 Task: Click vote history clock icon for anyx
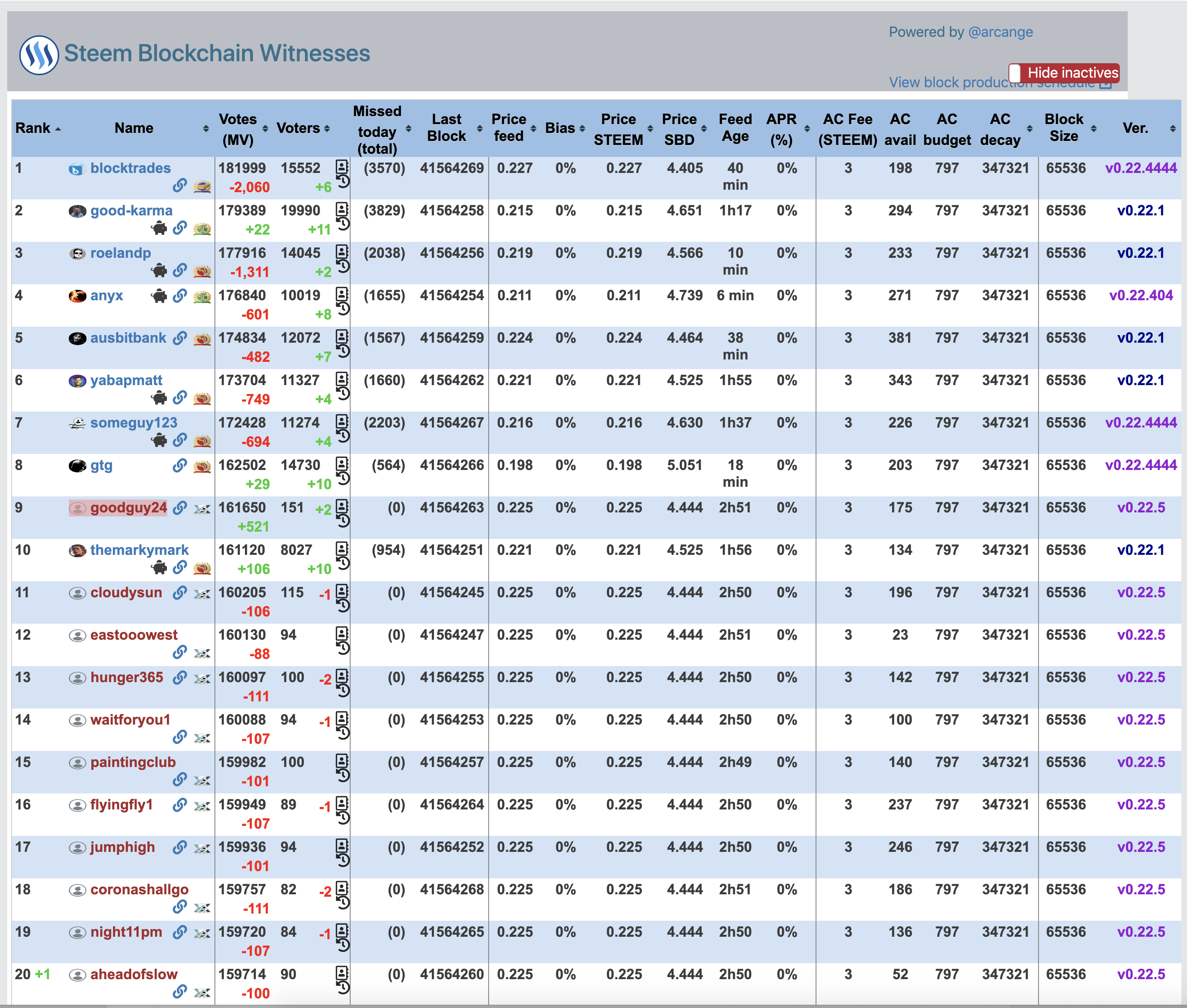pos(343,309)
